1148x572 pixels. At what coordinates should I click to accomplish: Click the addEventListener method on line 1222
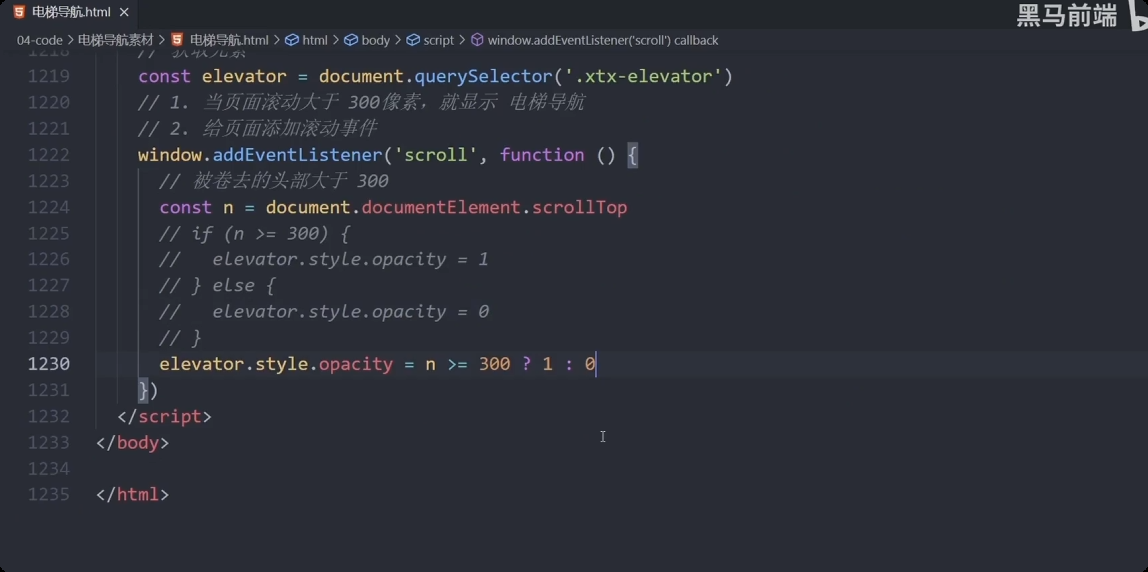pos(298,155)
